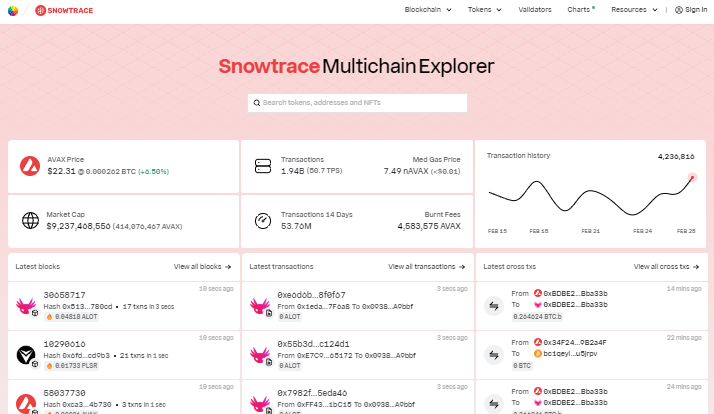714x414 pixels.
Task: Open block 58037730
Action: 65,393
